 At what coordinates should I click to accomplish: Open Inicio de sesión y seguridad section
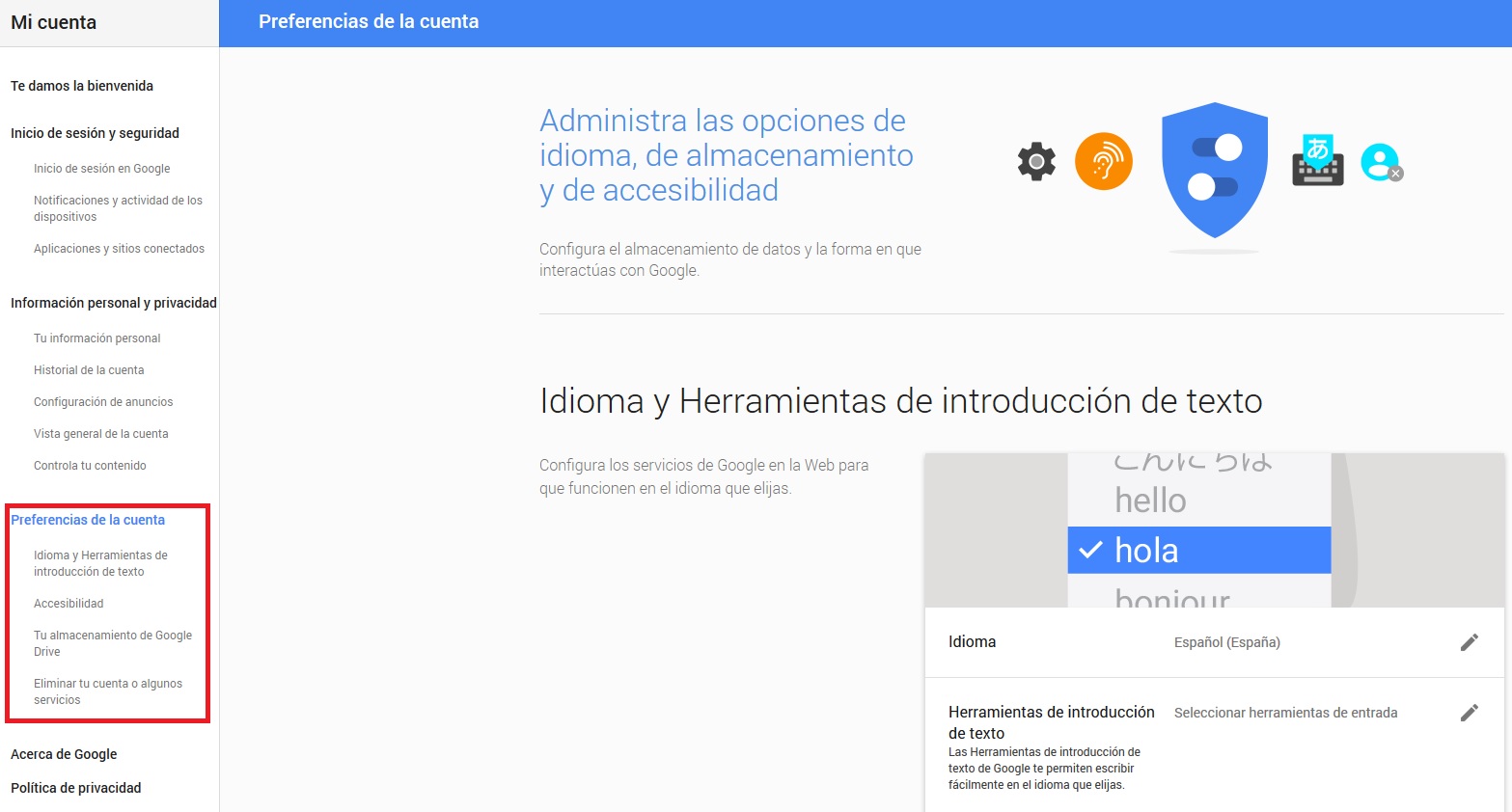pyautogui.click(x=95, y=133)
